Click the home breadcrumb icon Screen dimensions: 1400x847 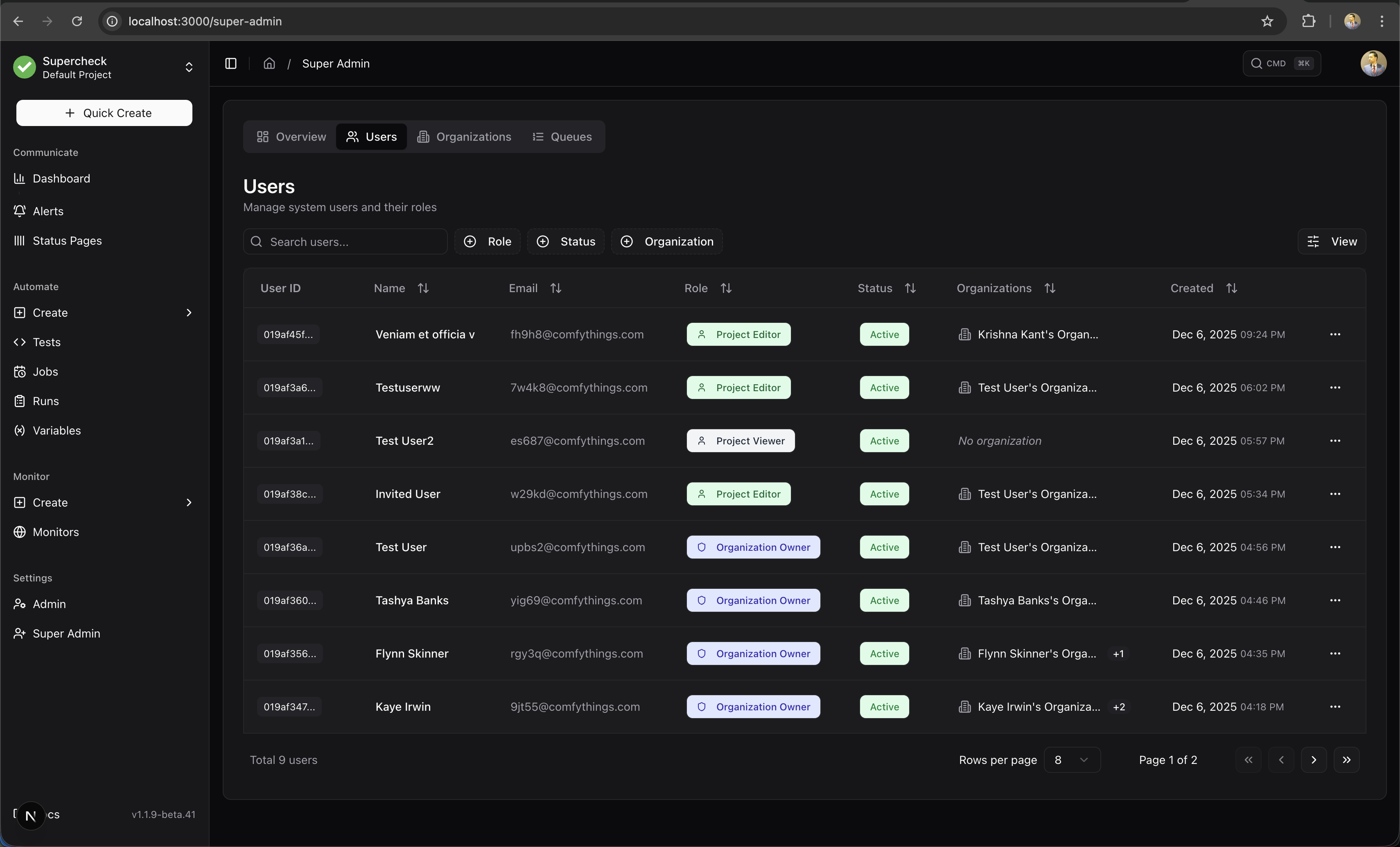click(269, 63)
